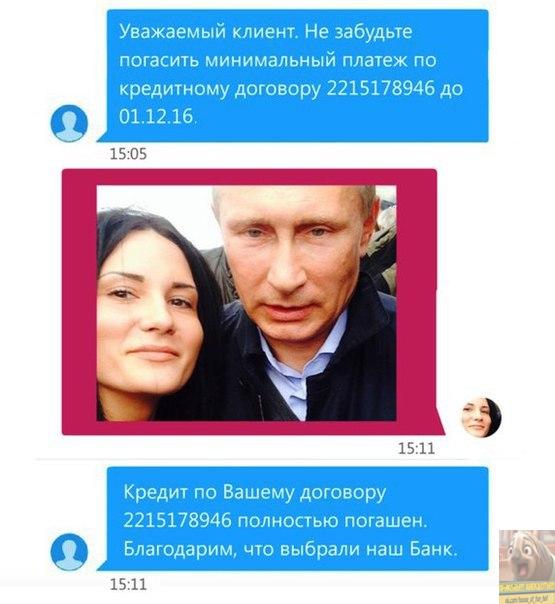Open the selfie photo attachment

click(246, 303)
